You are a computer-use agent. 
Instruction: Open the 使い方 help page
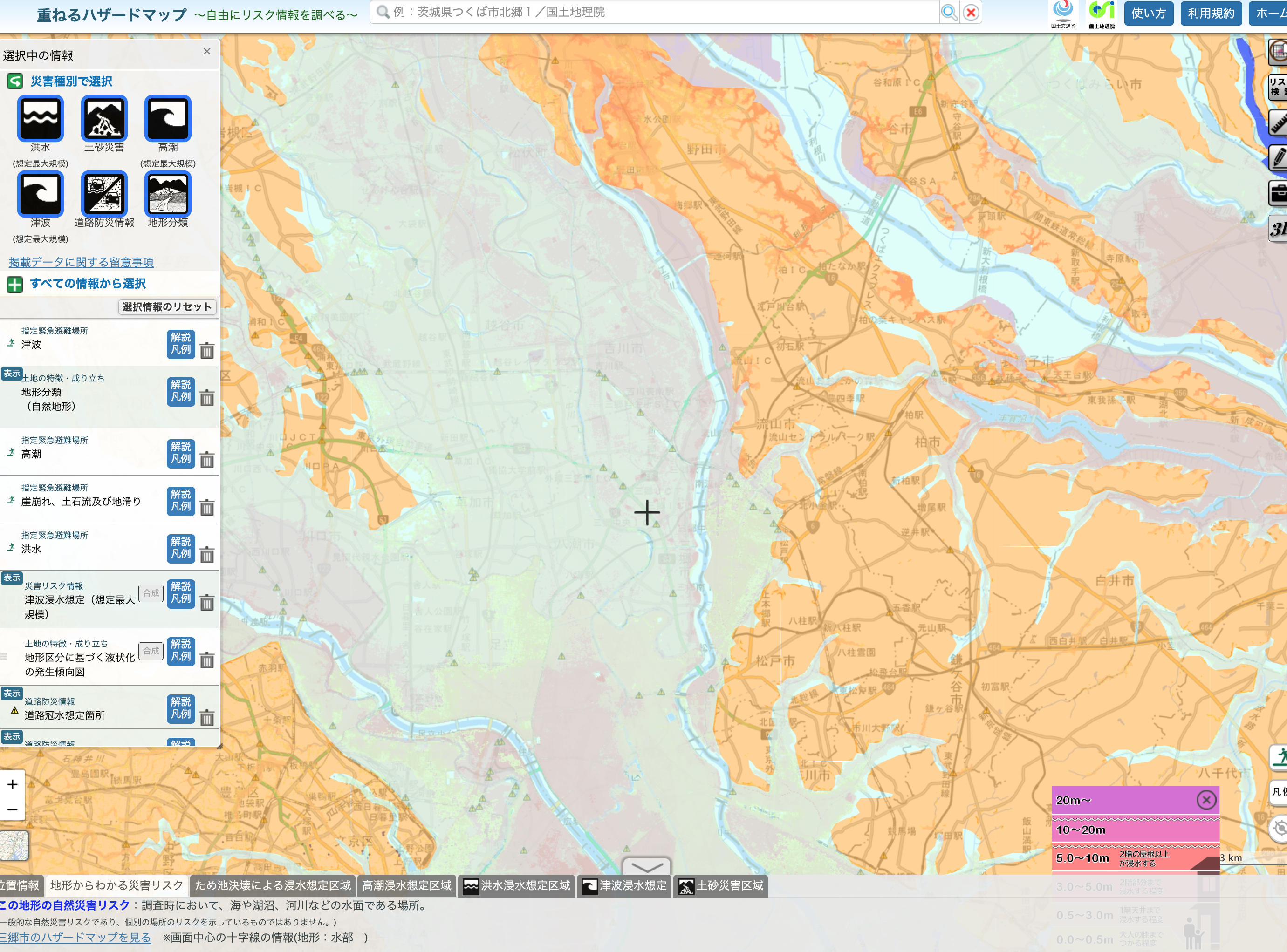1149,13
